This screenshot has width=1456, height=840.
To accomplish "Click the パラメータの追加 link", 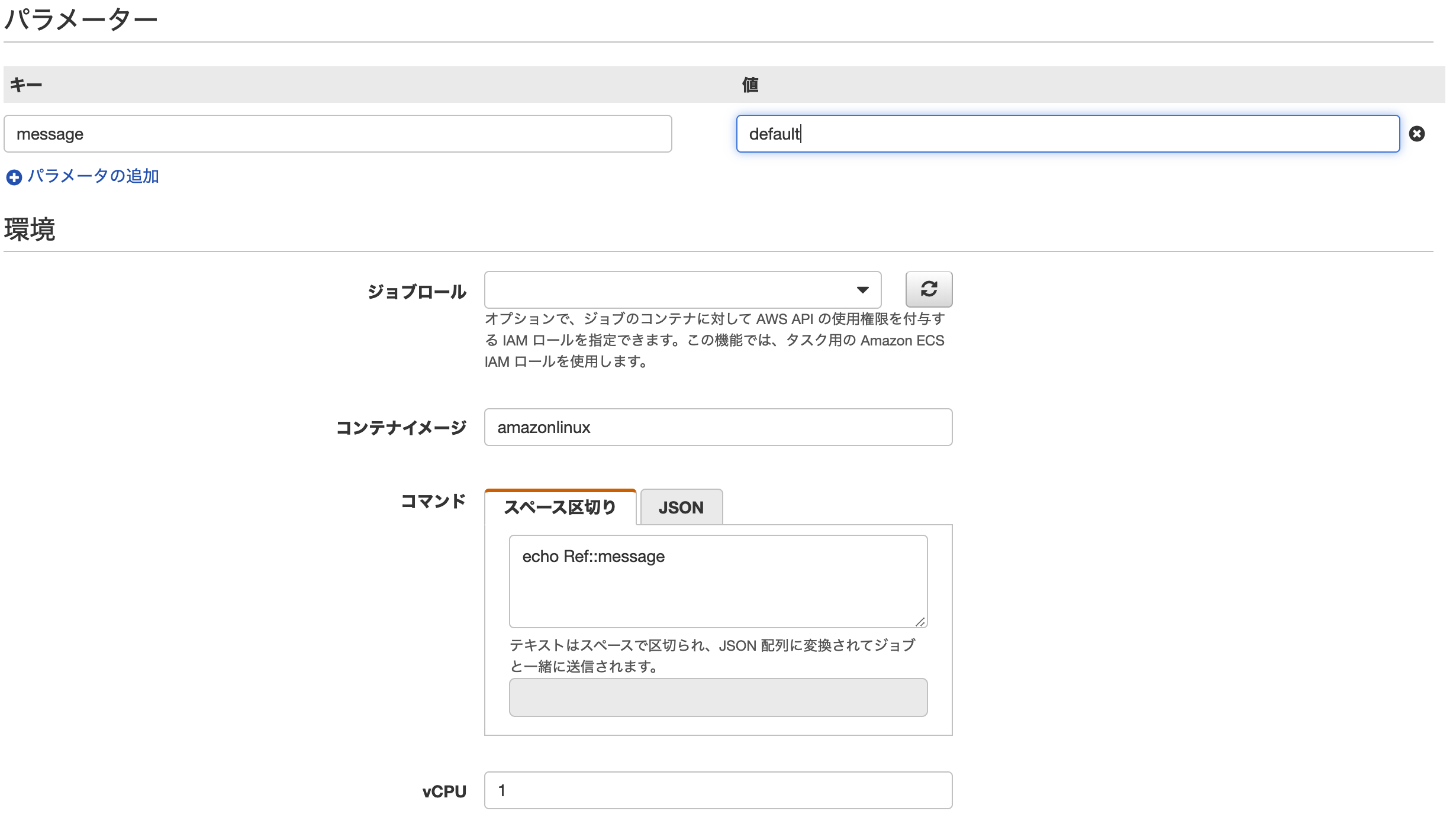I will click(93, 176).
